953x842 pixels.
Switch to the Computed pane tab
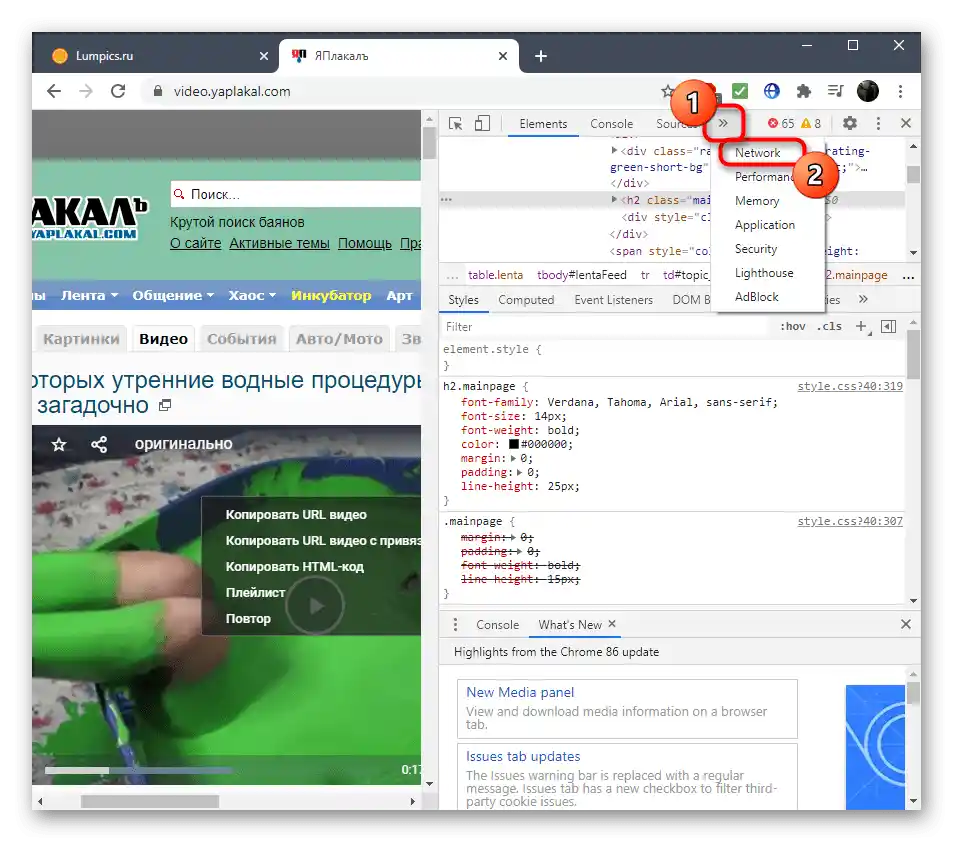coord(526,300)
